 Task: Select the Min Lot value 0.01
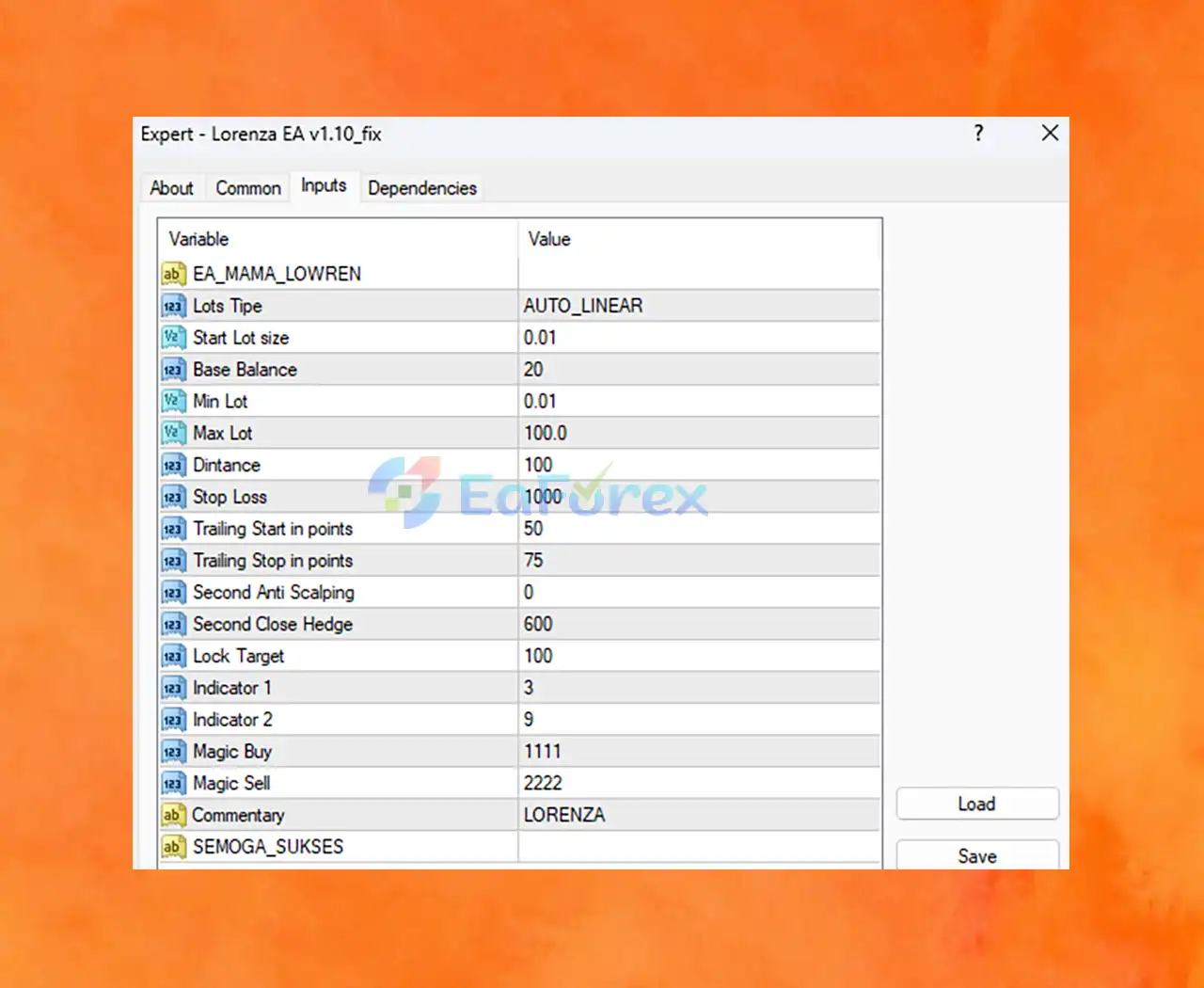pyautogui.click(x=699, y=402)
